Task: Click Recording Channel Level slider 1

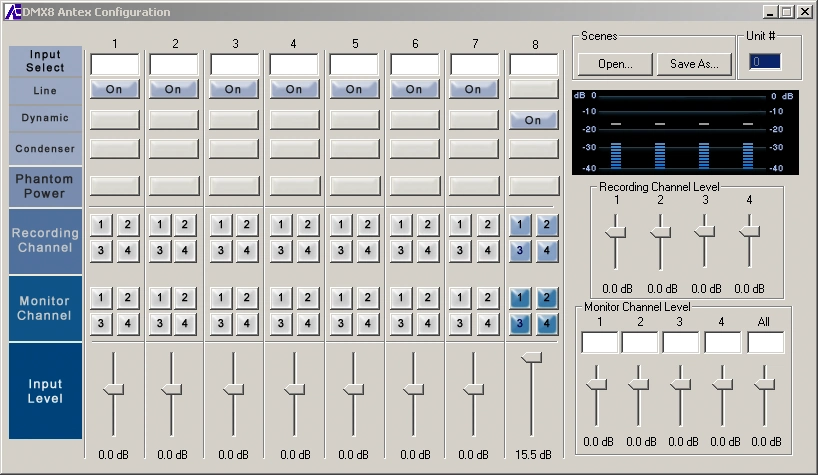Action: click(x=616, y=232)
